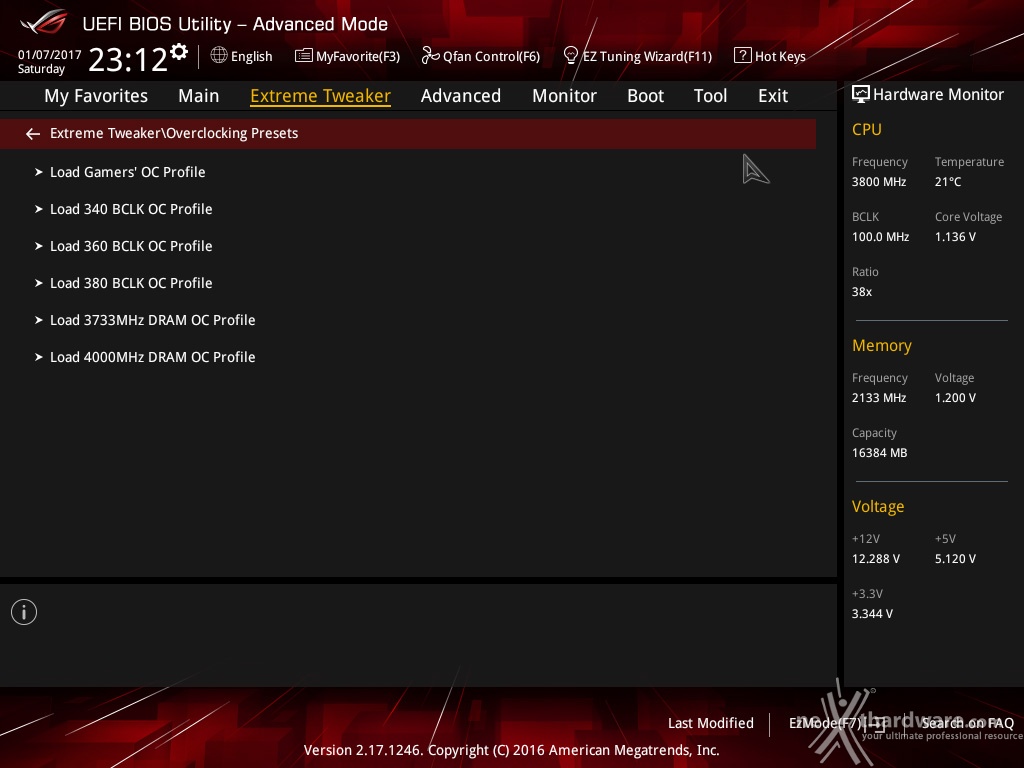This screenshot has height=768, width=1024.
Task: Click the ROG logo in the header
Action: [x=44, y=22]
